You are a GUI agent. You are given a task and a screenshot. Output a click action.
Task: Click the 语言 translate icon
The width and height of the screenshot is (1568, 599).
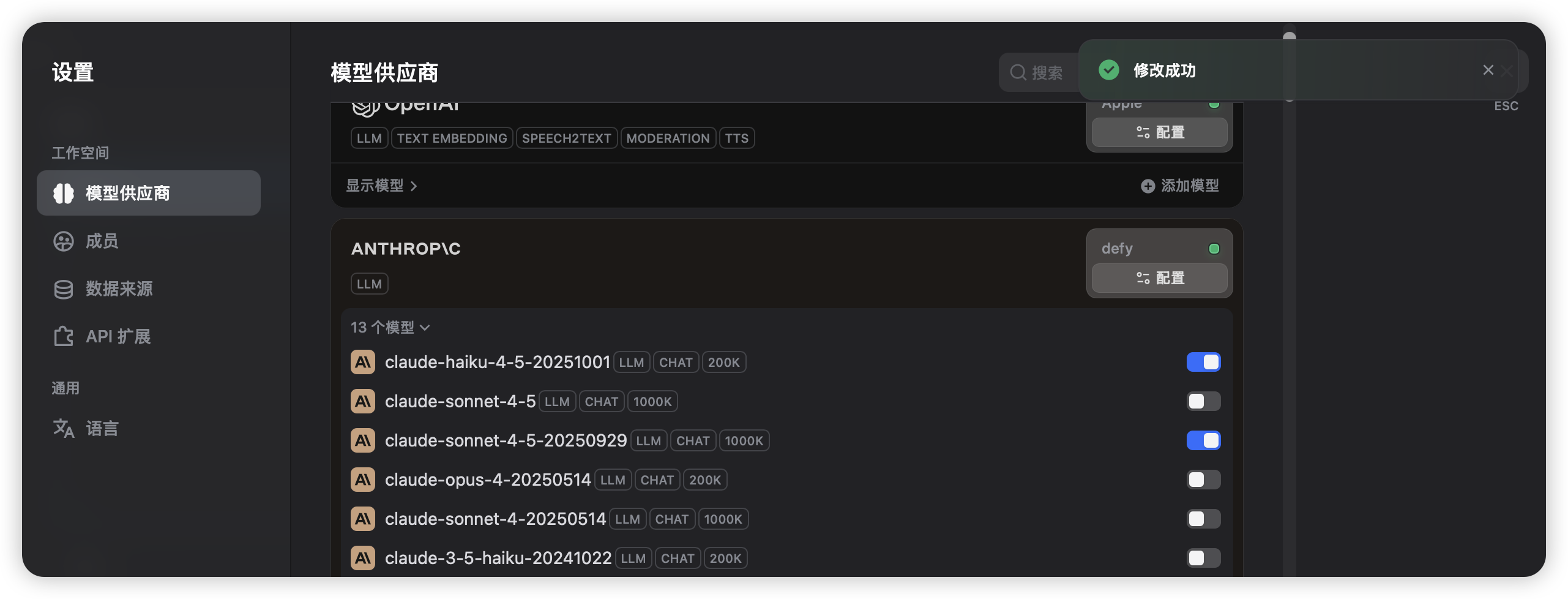click(64, 428)
